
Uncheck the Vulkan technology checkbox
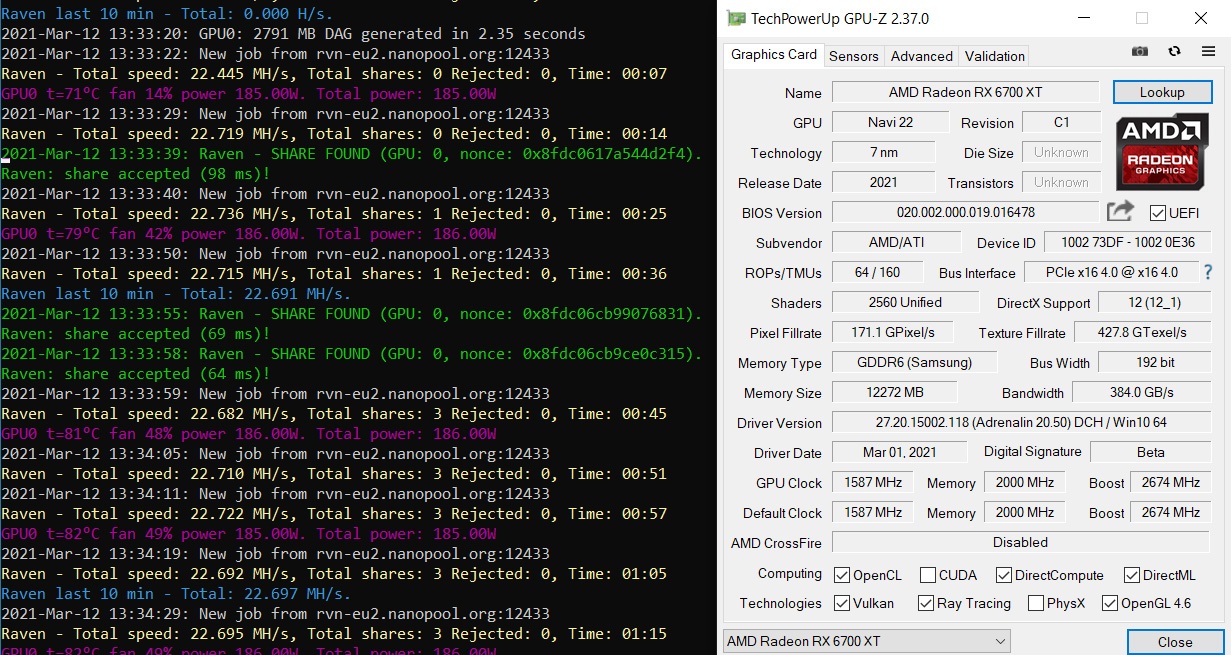[842, 603]
